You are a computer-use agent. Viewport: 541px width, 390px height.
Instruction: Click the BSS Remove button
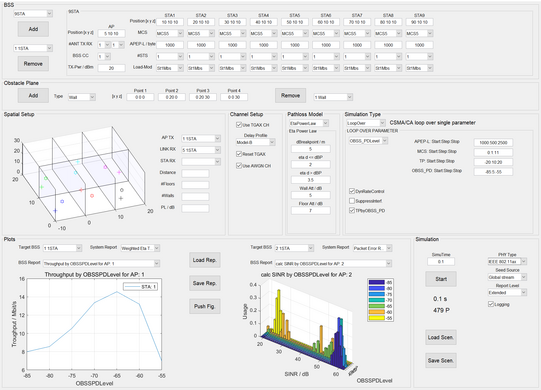pyautogui.click(x=33, y=64)
